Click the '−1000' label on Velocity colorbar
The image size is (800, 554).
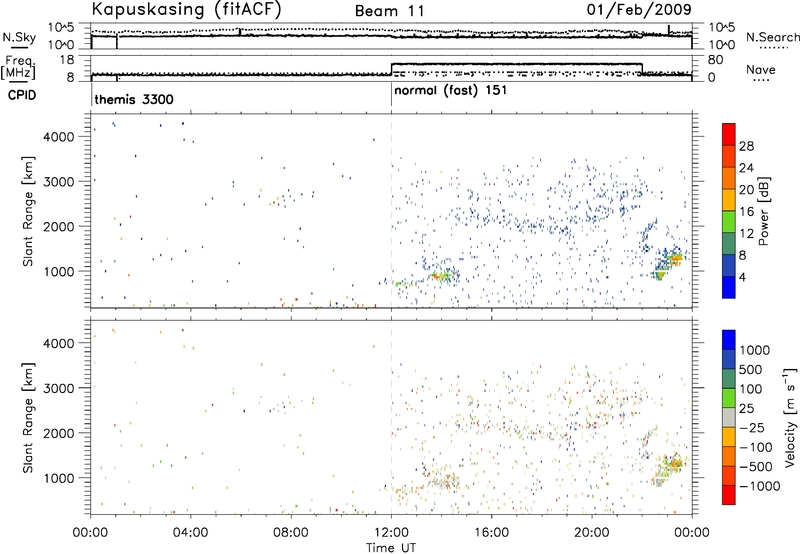[x=760, y=486]
